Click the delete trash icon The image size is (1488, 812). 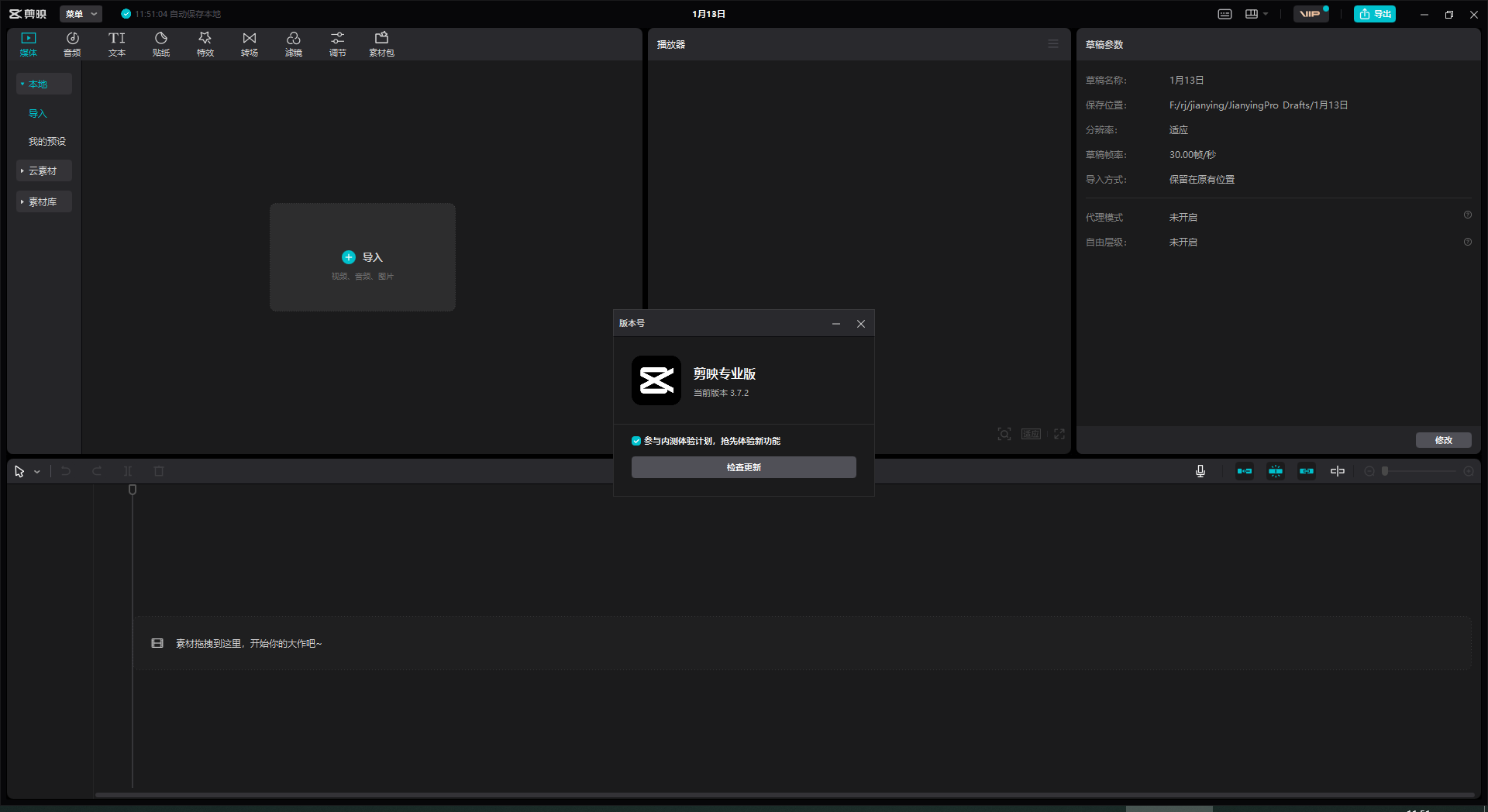[159, 471]
